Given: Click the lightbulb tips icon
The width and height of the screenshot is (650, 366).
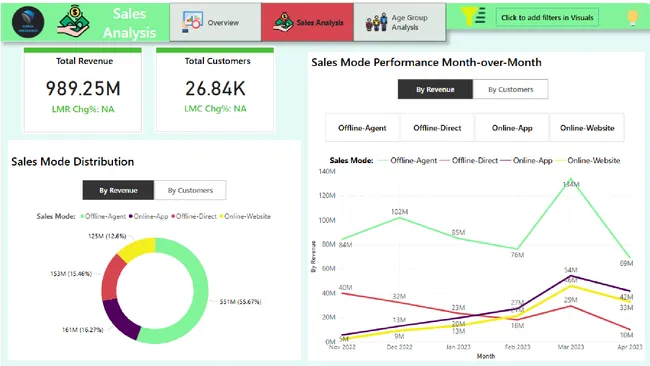Looking at the screenshot, I should [633, 18].
